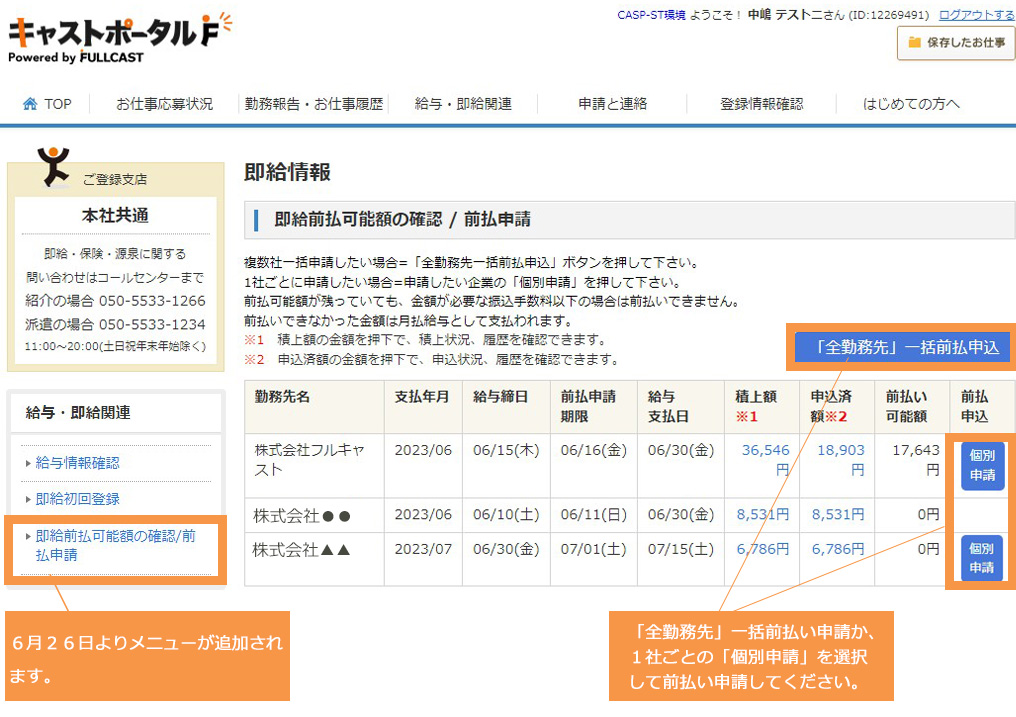
Task: Open 申請と連絡 menu item
Action: tap(612, 104)
